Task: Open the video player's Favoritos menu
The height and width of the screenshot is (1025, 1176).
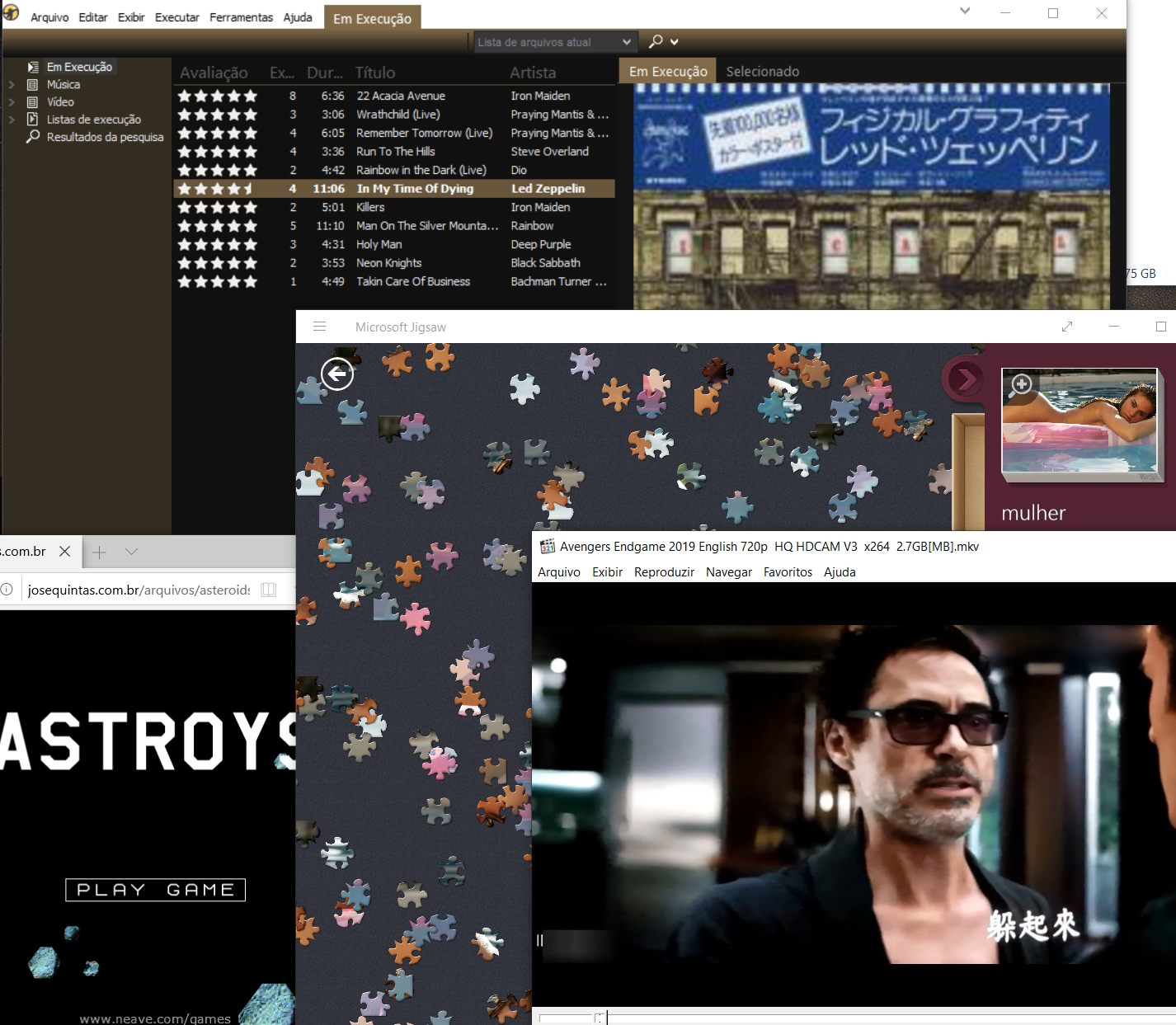Action: pos(788,572)
